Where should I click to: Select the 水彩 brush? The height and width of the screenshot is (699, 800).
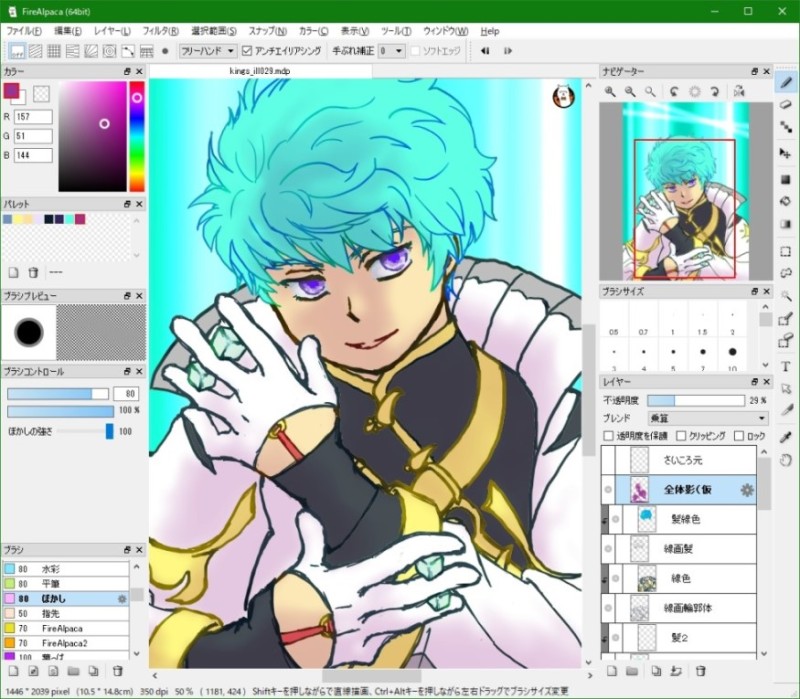[x=66, y=569]
